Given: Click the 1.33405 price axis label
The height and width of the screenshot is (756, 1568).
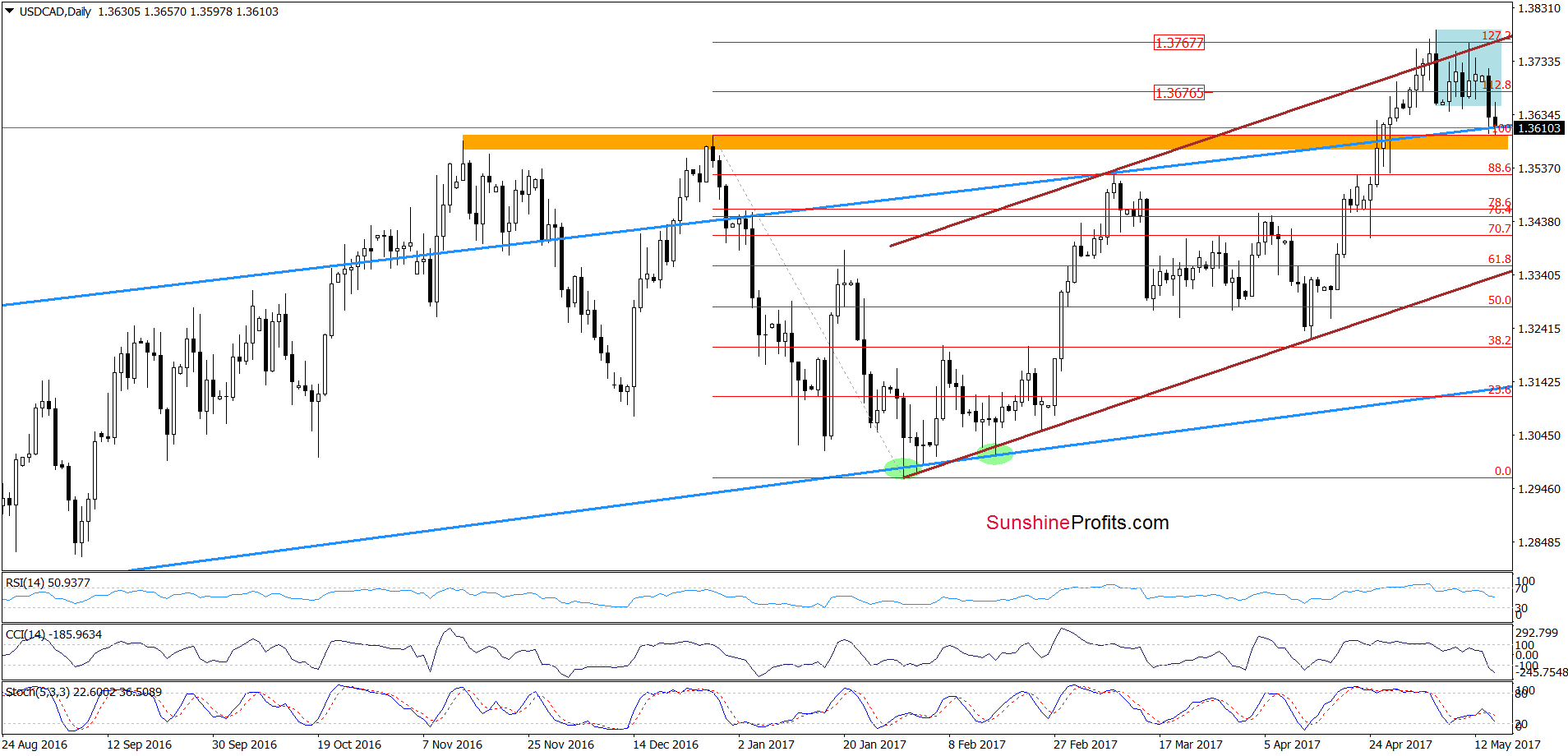Looking at the screenshot, I should [1538, 275].
